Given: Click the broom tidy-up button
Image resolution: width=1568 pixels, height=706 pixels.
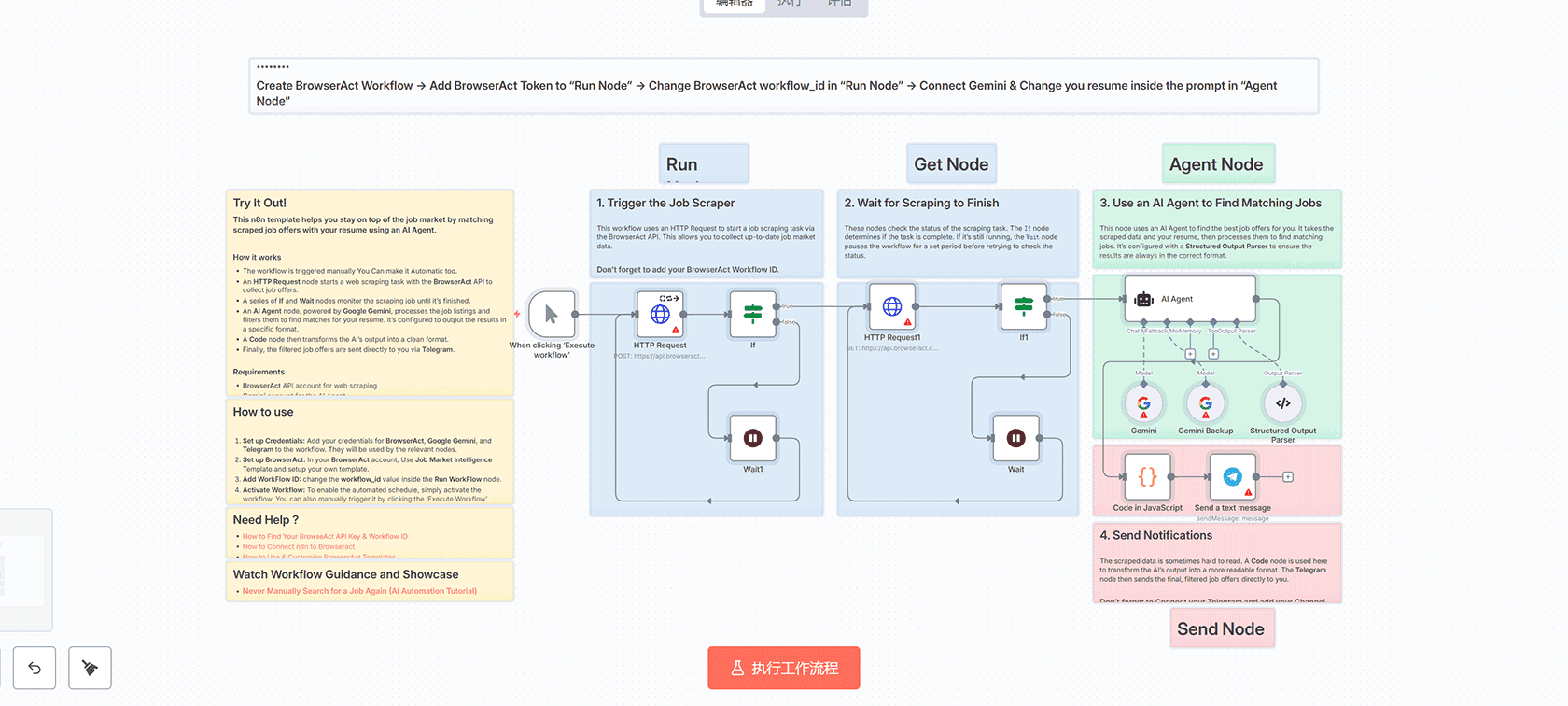Looking at the screenshot, I should (x=90, y=668).
